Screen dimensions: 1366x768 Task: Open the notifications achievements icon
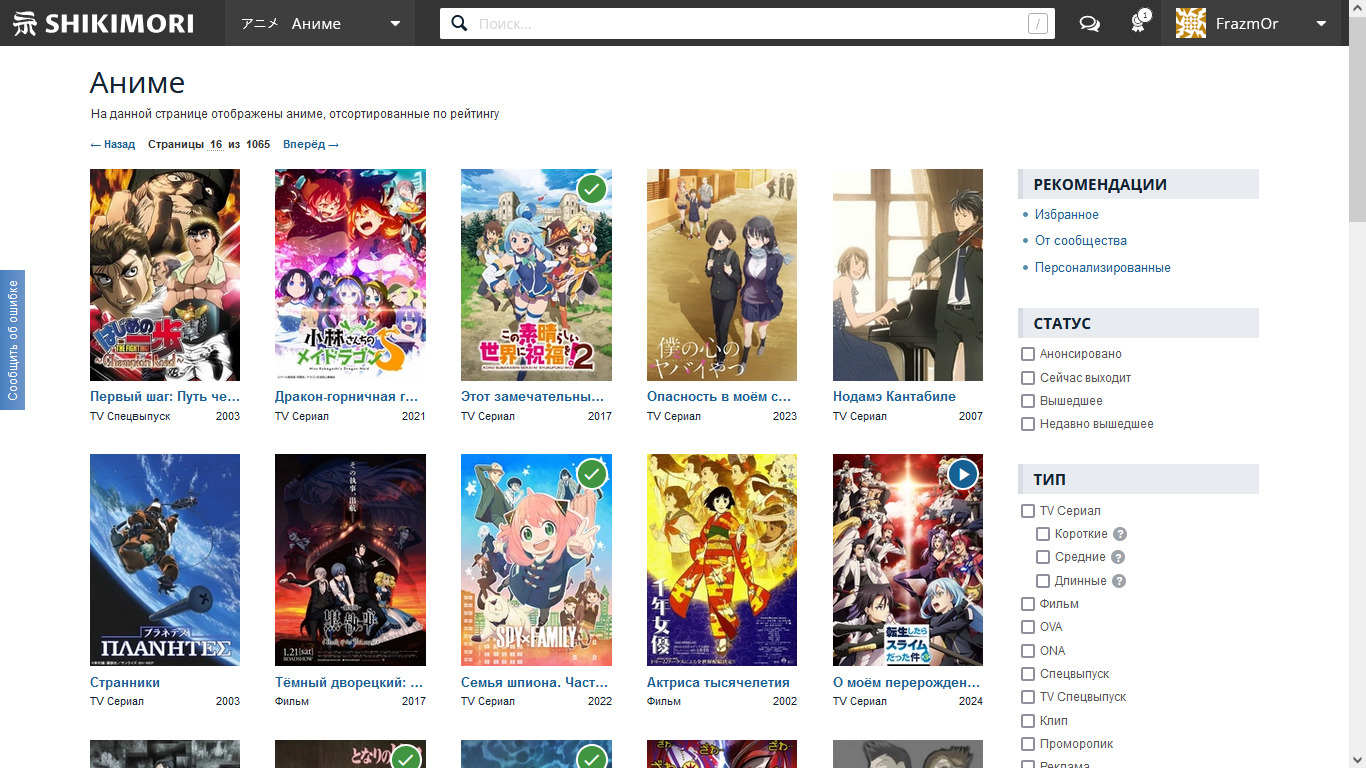(1139, 22)
